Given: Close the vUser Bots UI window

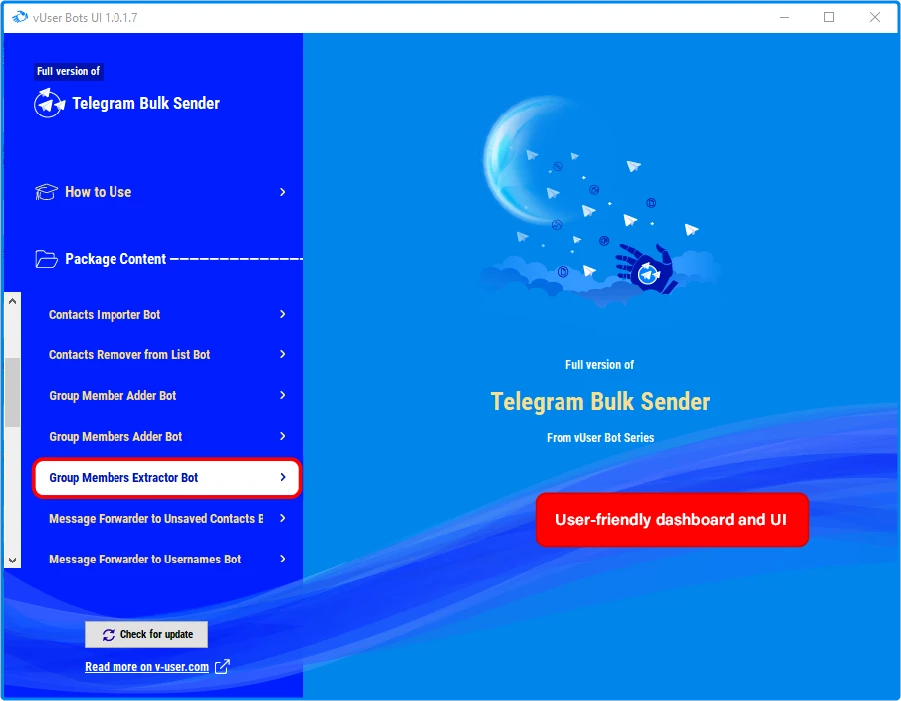Looking at the screenshot, I should click(875, 17).
